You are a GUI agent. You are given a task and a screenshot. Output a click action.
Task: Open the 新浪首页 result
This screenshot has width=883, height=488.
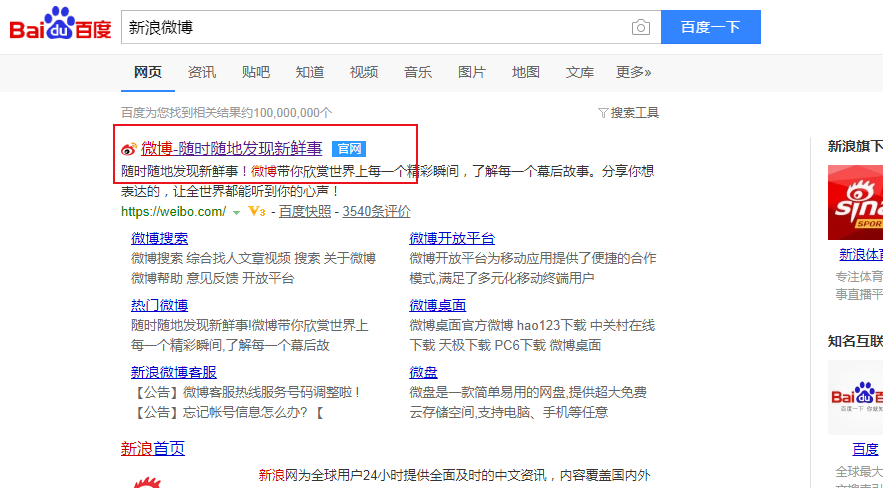pos(153,449)
